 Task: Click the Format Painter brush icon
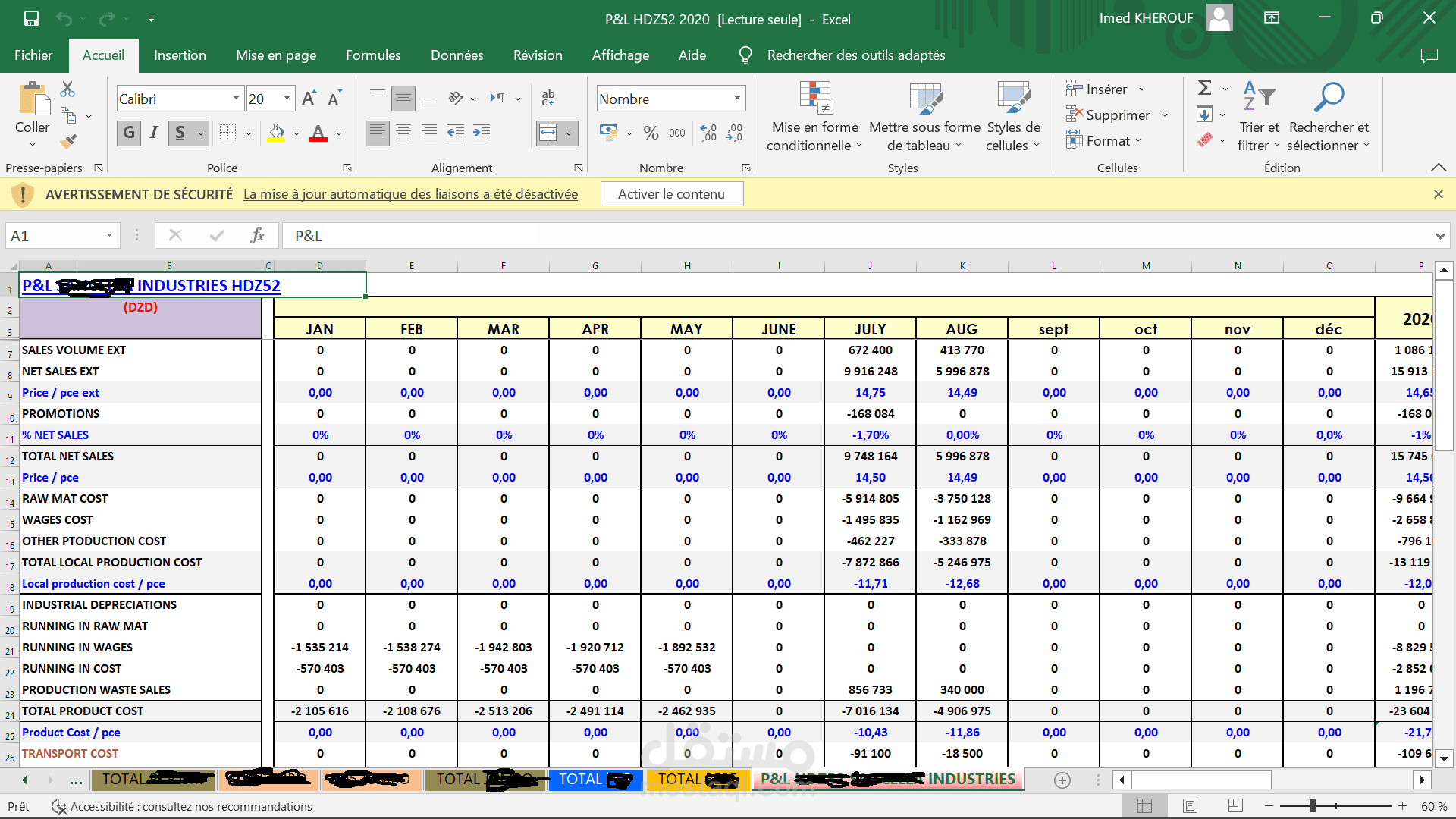[x=68, y=141]
